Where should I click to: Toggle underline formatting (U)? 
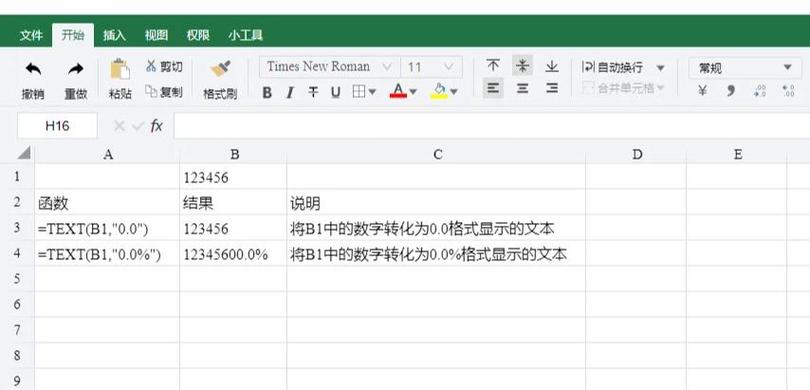click(336, 92)
